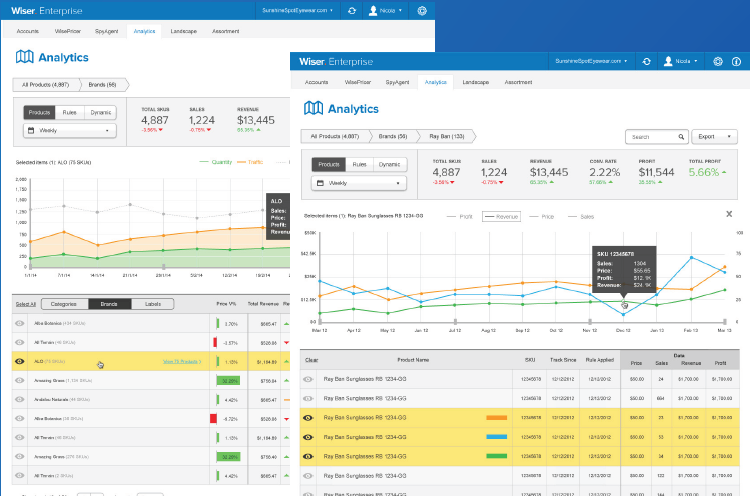Toggle eye on Ray Ban row with blue swatch
The height and width of the screenshot is (496, 750).
click(x=309, y=437)
